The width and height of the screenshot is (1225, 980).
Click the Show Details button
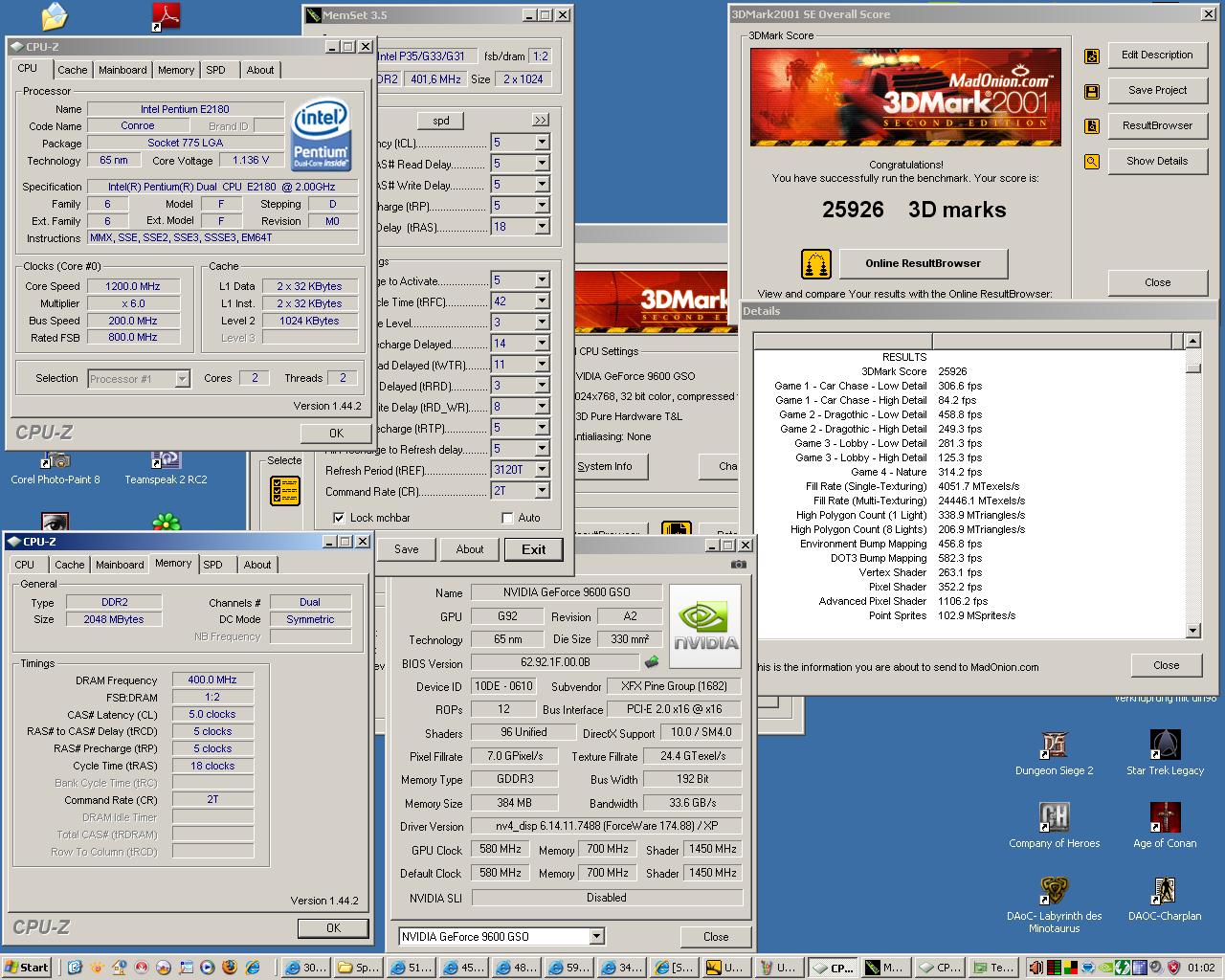[1157, 161]
